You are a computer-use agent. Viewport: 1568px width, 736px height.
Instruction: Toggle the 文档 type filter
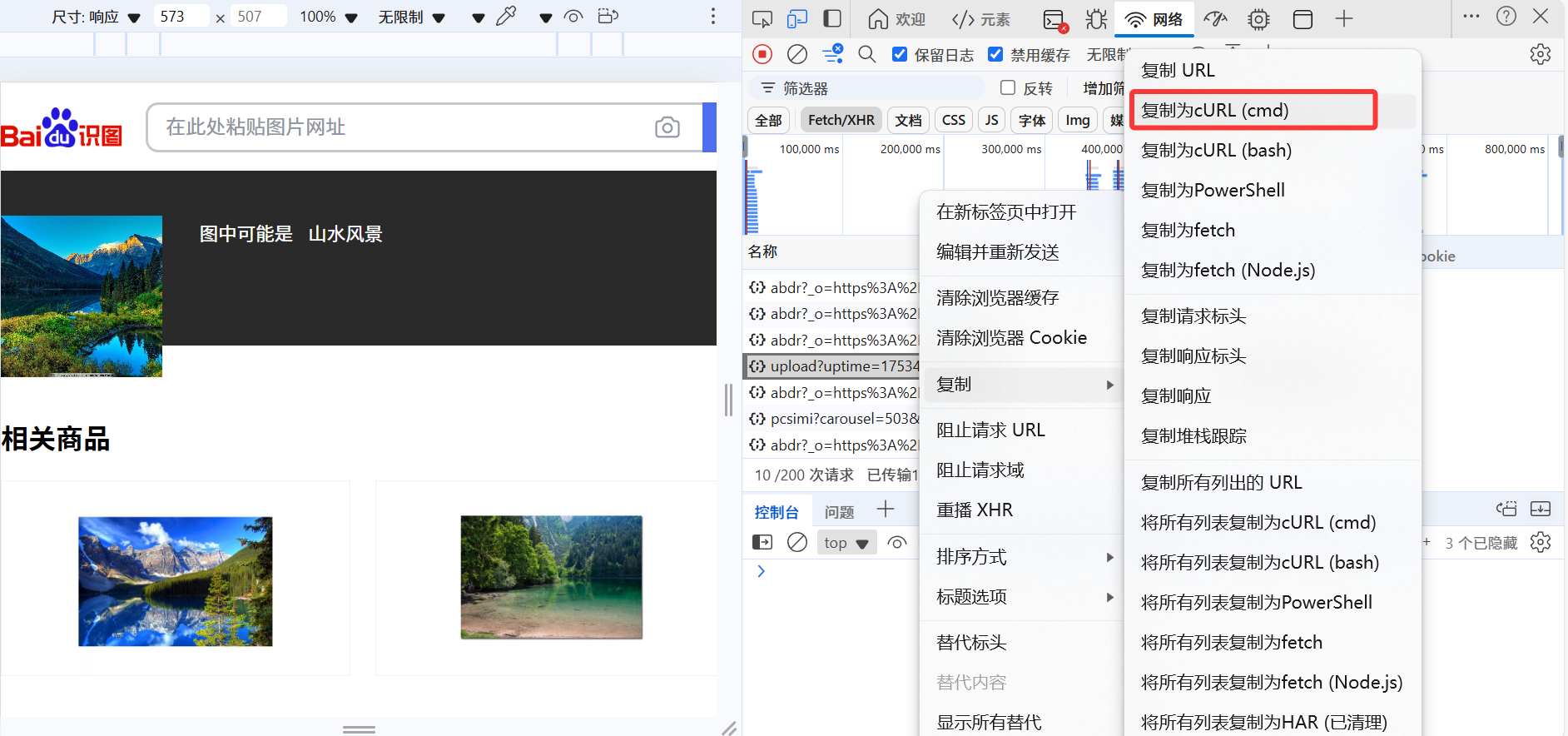908,120
